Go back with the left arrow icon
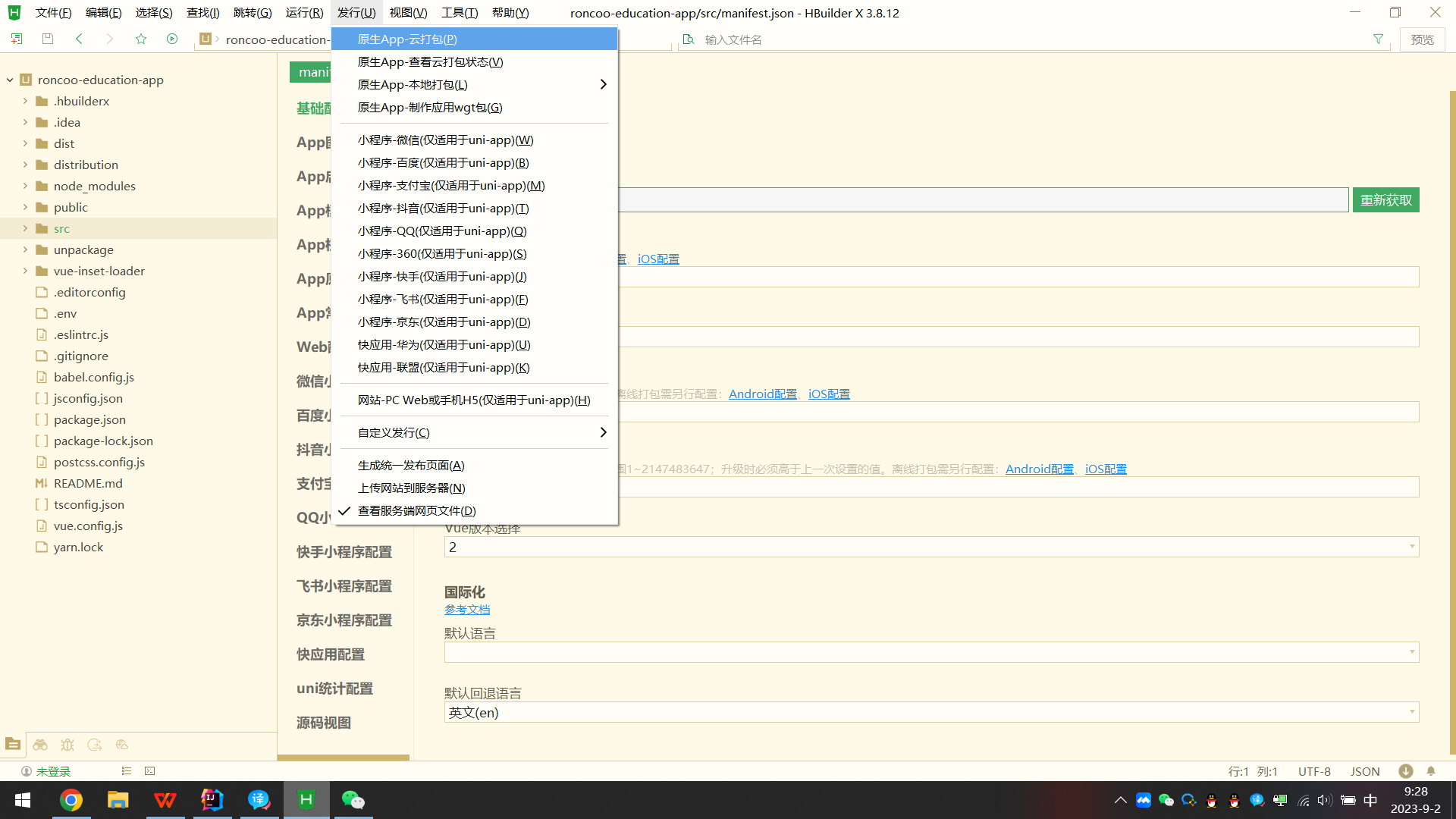Image resolution: width=1456 pixels, height=819 pixels. point(79,39)
